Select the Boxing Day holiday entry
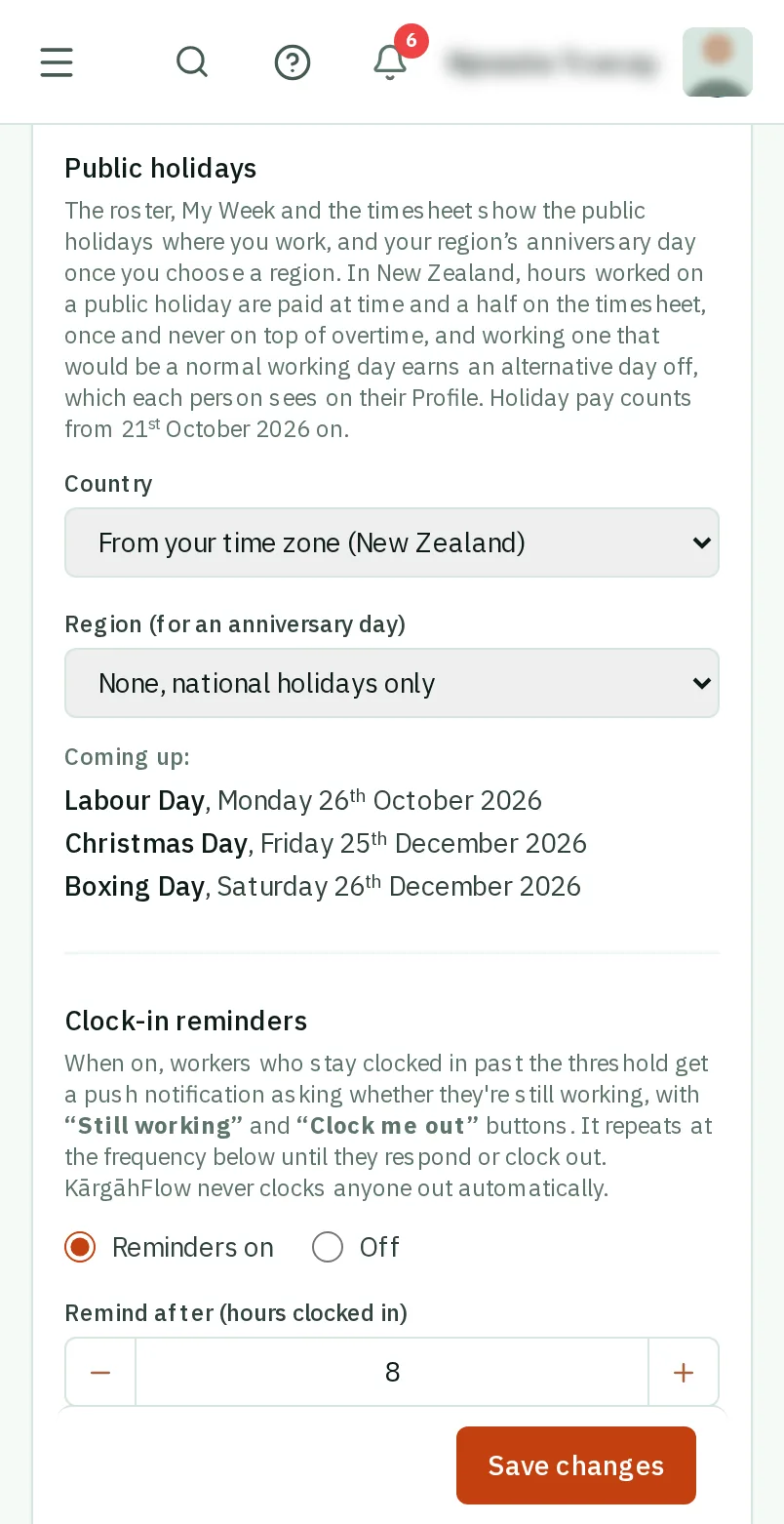Image resolution: width=784 pixels, height=1524 pixels. tap(323, 887)
